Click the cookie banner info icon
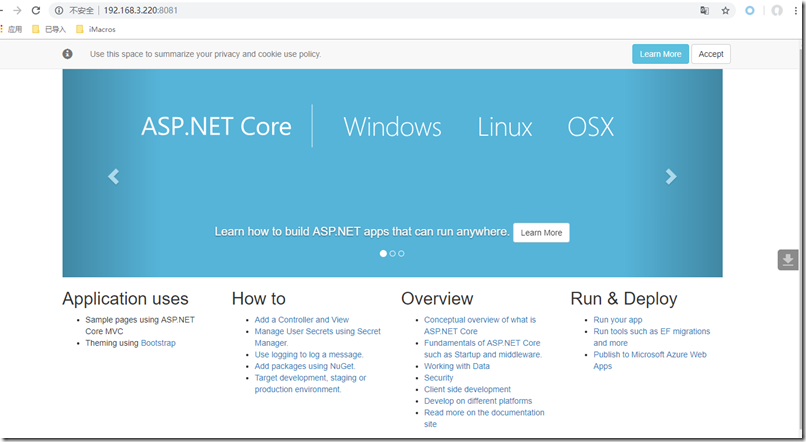The width and height of the screenshot is (806, 442). (x=67, y=54)
